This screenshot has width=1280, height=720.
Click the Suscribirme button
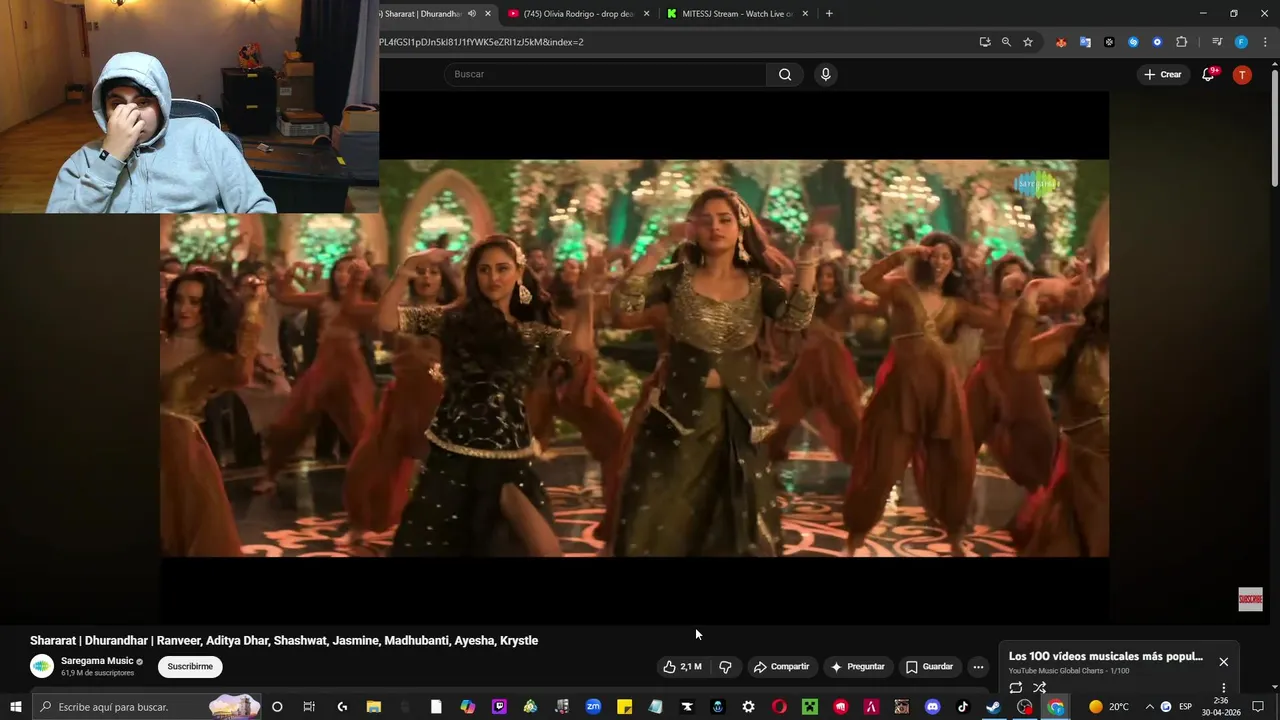coord(190,666)
